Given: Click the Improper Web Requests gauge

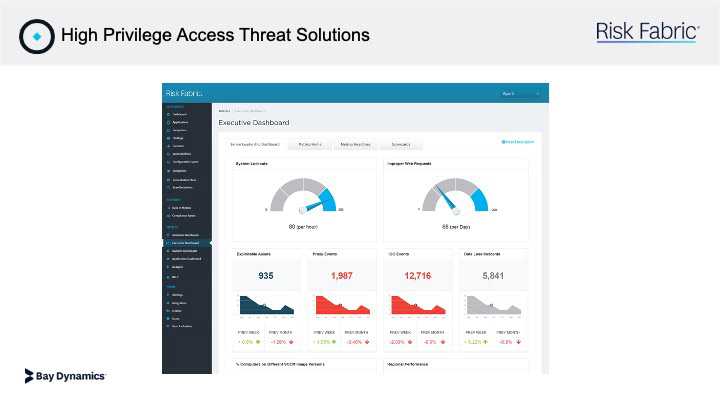Looking at the screenshot, I should pos(455,196).
